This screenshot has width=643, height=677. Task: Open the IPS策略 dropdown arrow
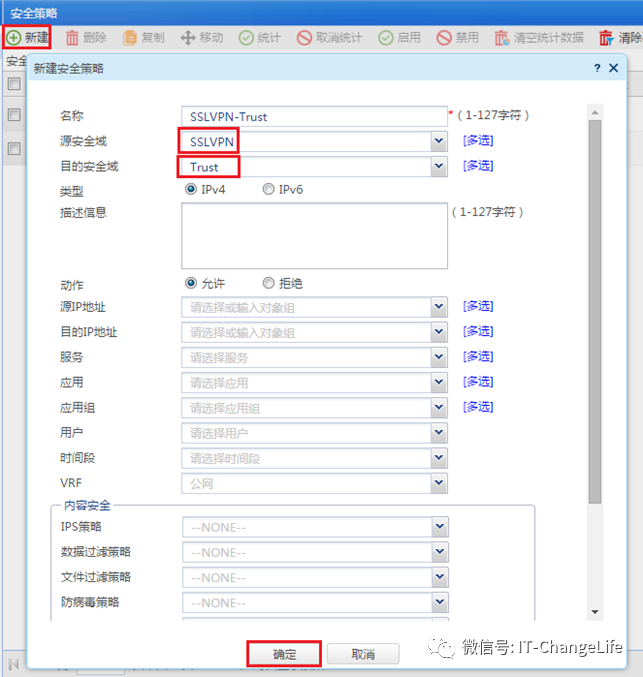pyautogui.click(x=440, y=527)
